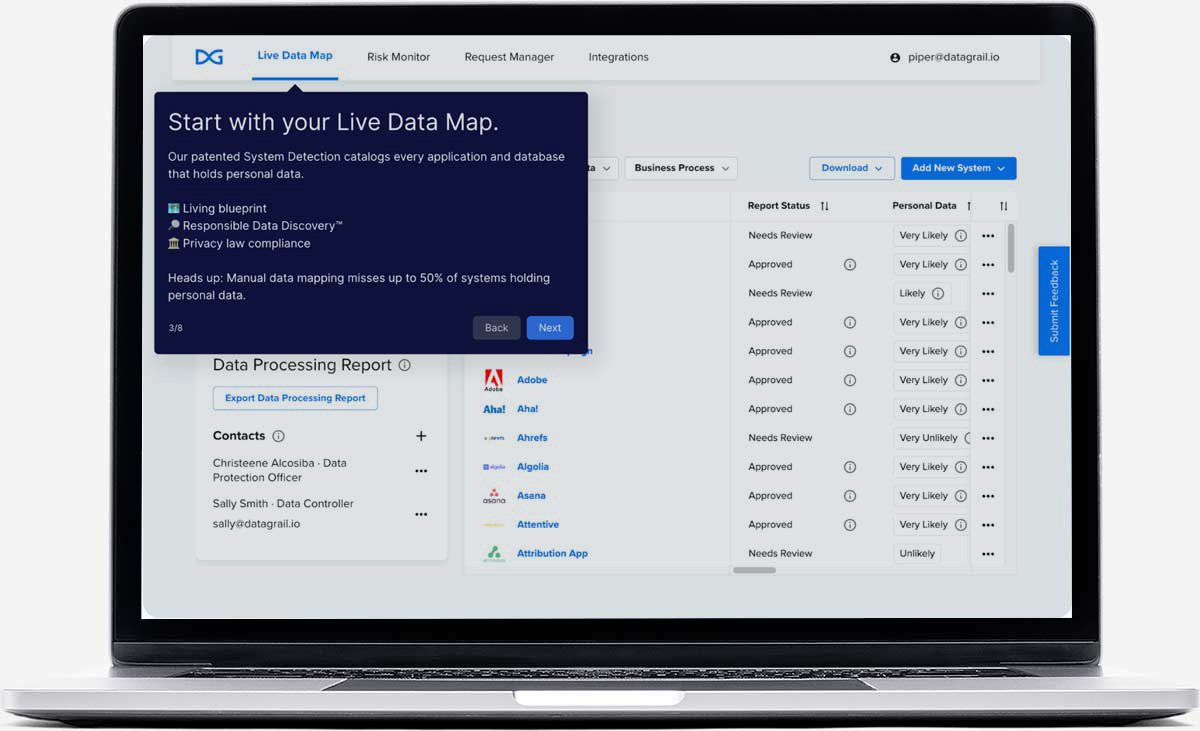Viewport: 1200px width, 731px height.
Task: Open the Download dropdown menu
Action: click(851, 168)
